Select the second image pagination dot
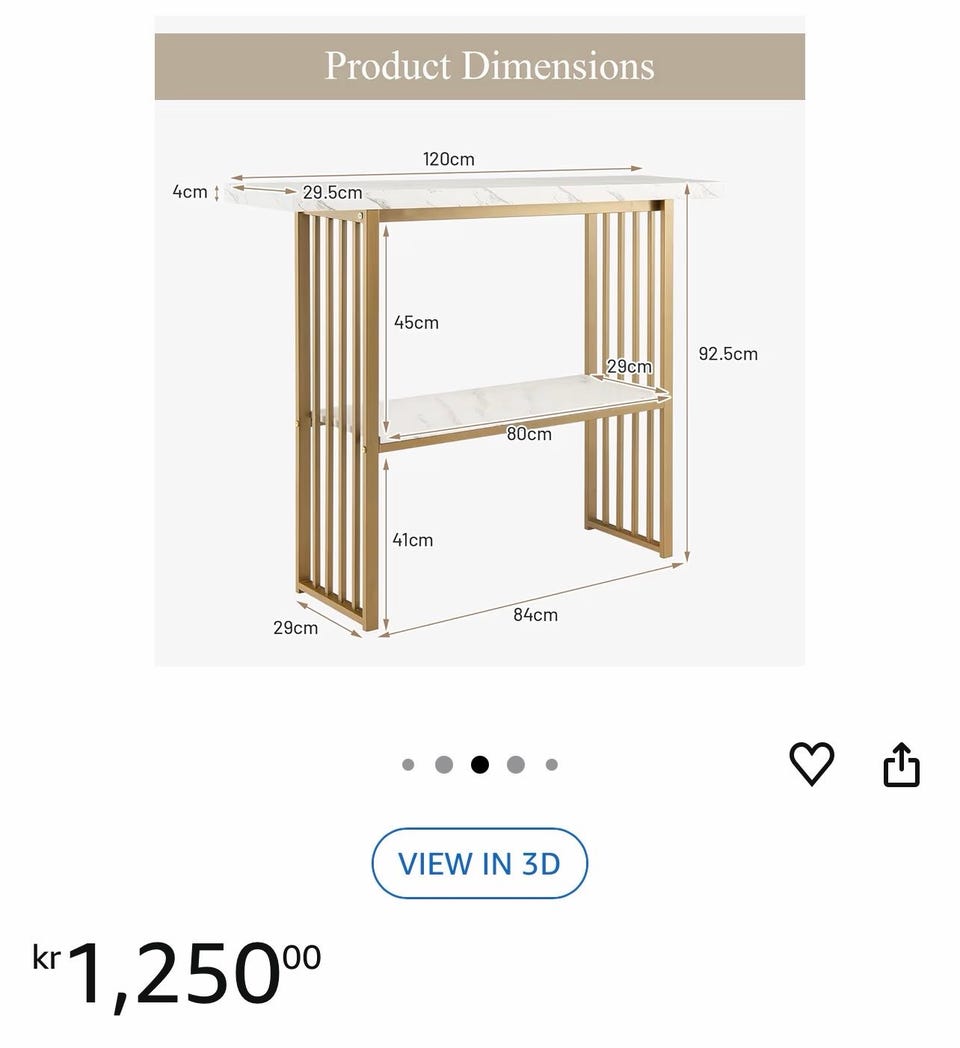Viewport: 960px width, 1048px height. [x=444, y=765]
